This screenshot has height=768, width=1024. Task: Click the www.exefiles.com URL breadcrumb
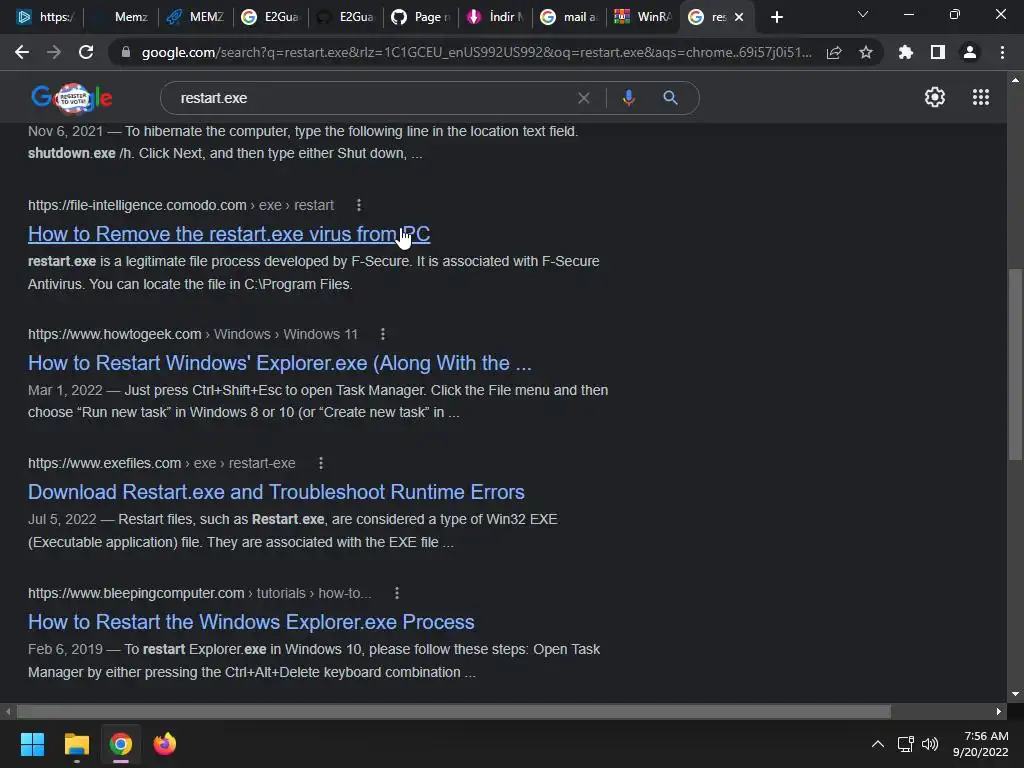coord(161,463)
